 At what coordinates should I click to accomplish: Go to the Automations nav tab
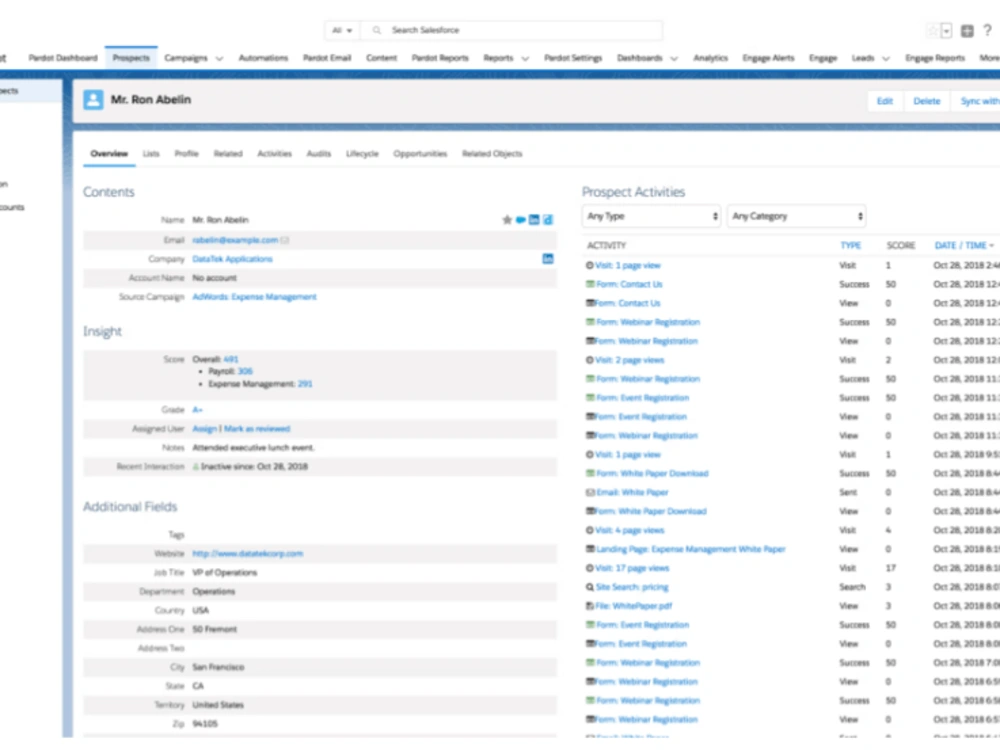(263, 58)
